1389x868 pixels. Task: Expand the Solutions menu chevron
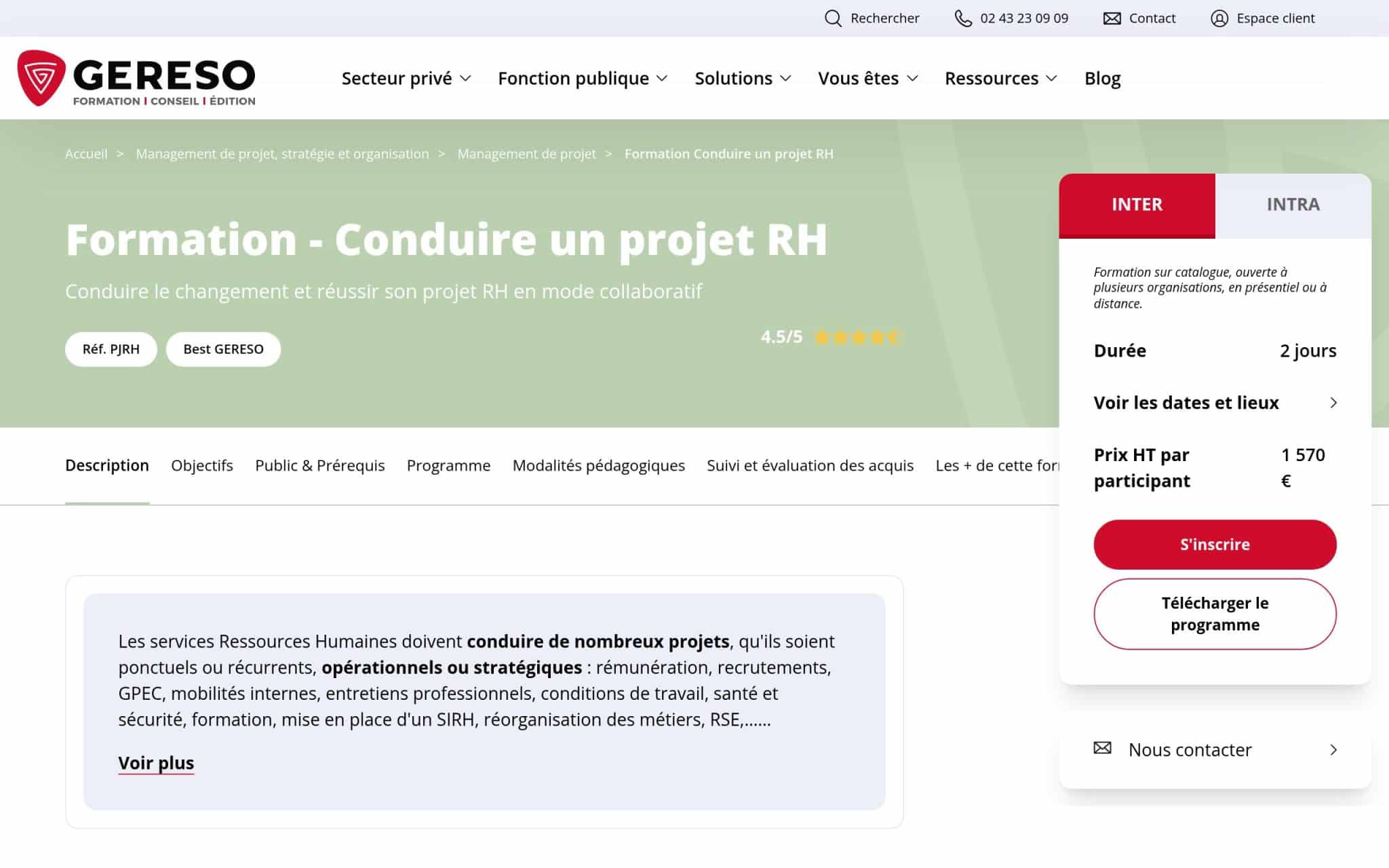tap(786, 79)
